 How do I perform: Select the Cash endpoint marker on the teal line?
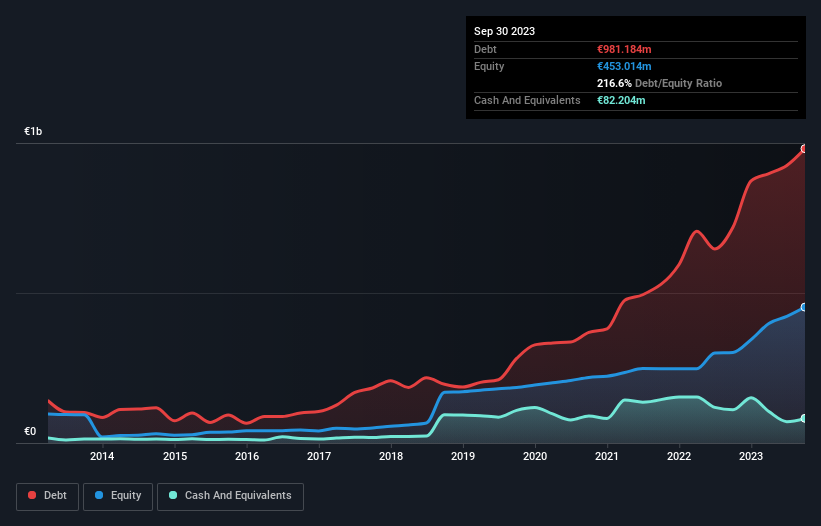[x=804, y=419]
